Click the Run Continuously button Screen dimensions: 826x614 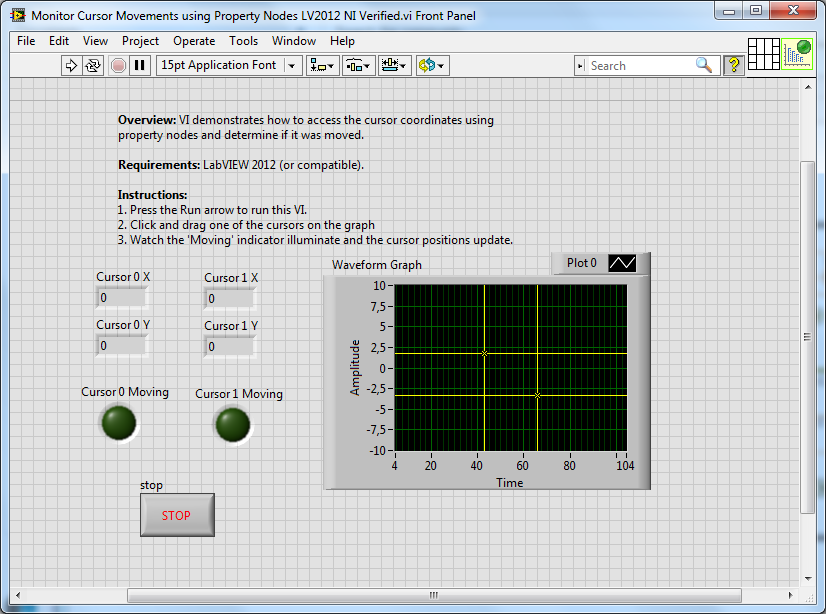(93, 65)
